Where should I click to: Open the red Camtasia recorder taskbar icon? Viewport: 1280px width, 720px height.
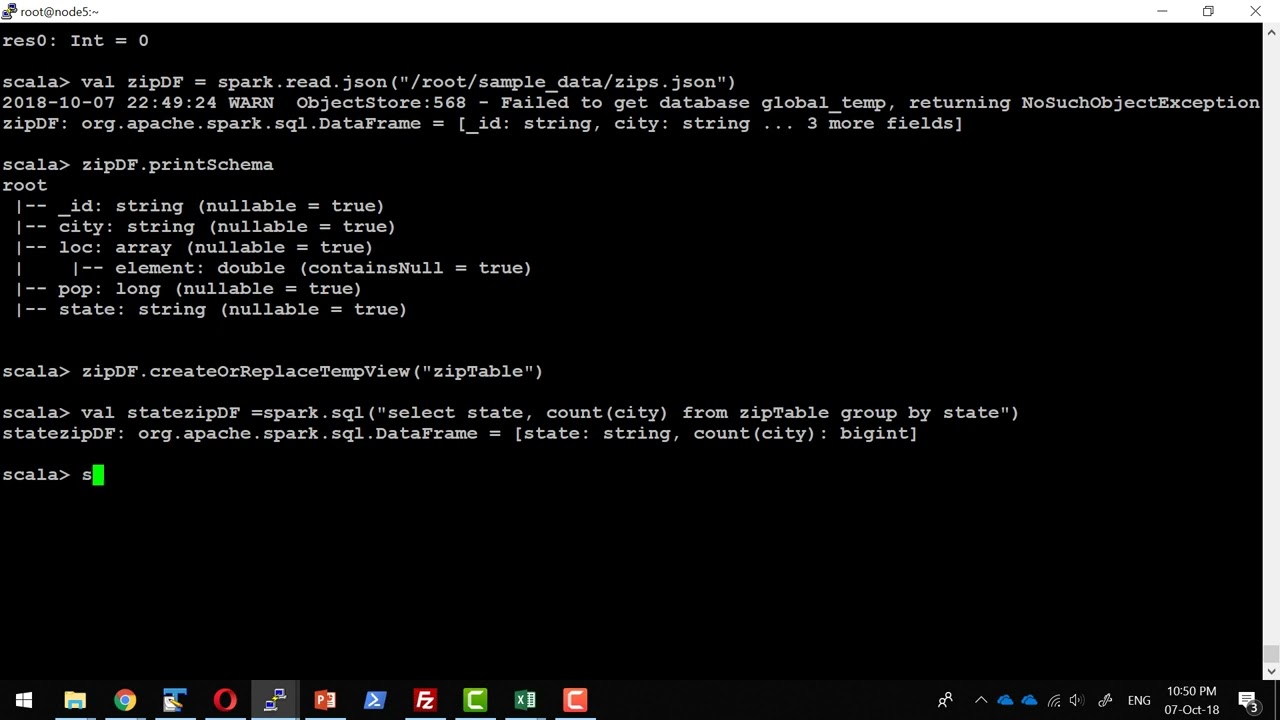tap(575, 700)
